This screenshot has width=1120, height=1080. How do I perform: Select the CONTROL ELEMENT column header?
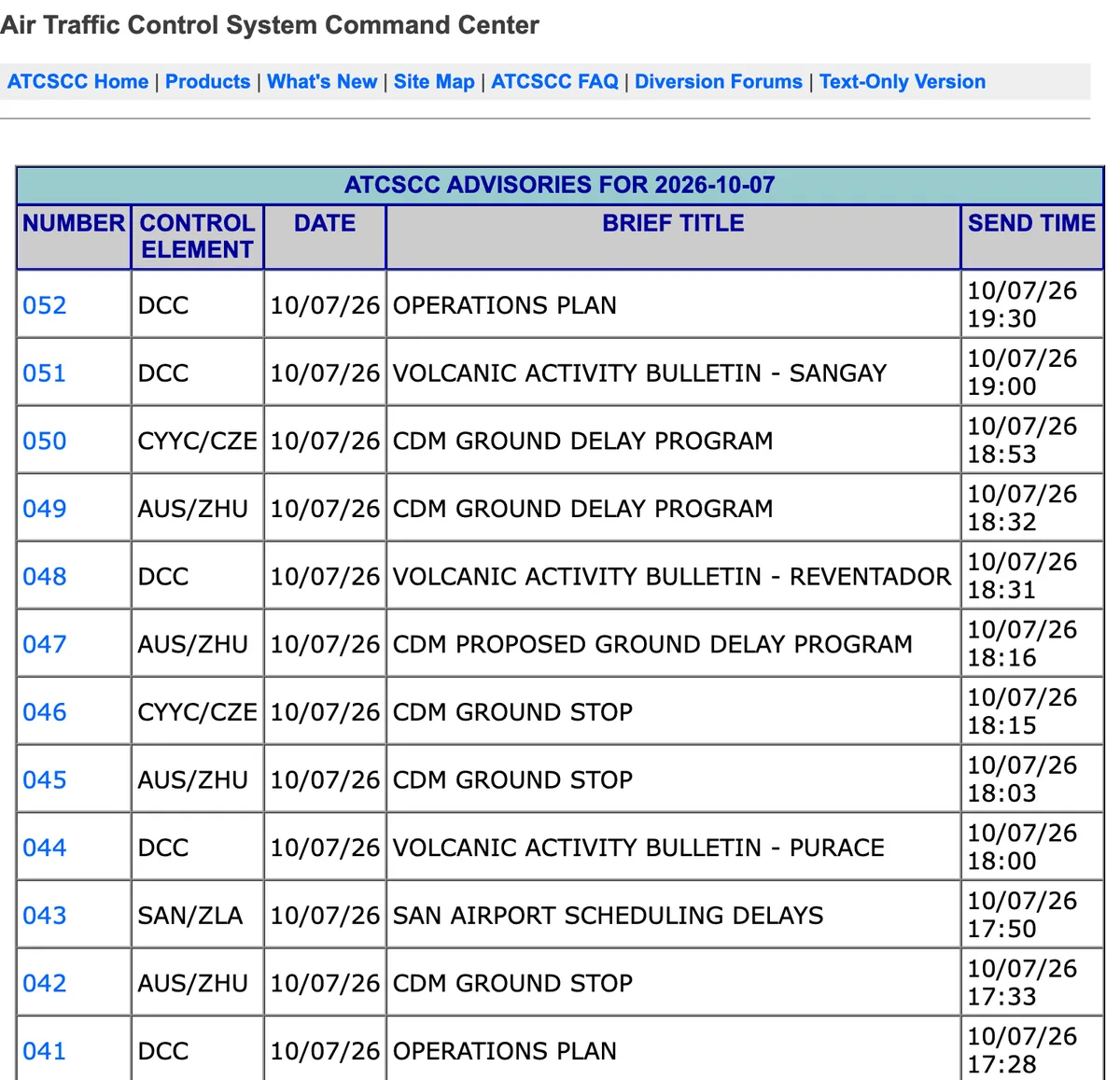tap(197, 236)
